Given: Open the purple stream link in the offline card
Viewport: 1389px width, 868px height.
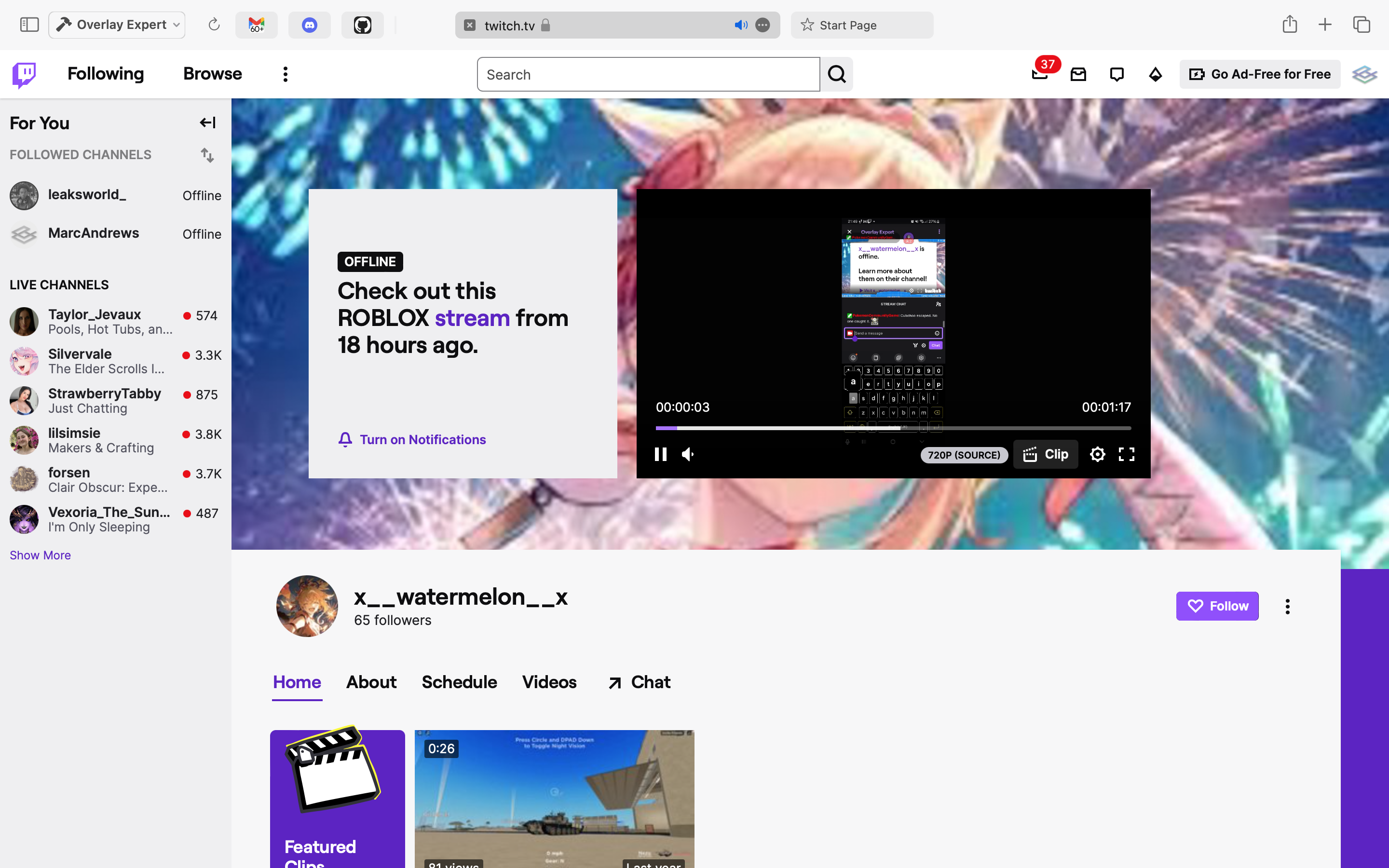Looking at the screenshot, I should (472, 318).
